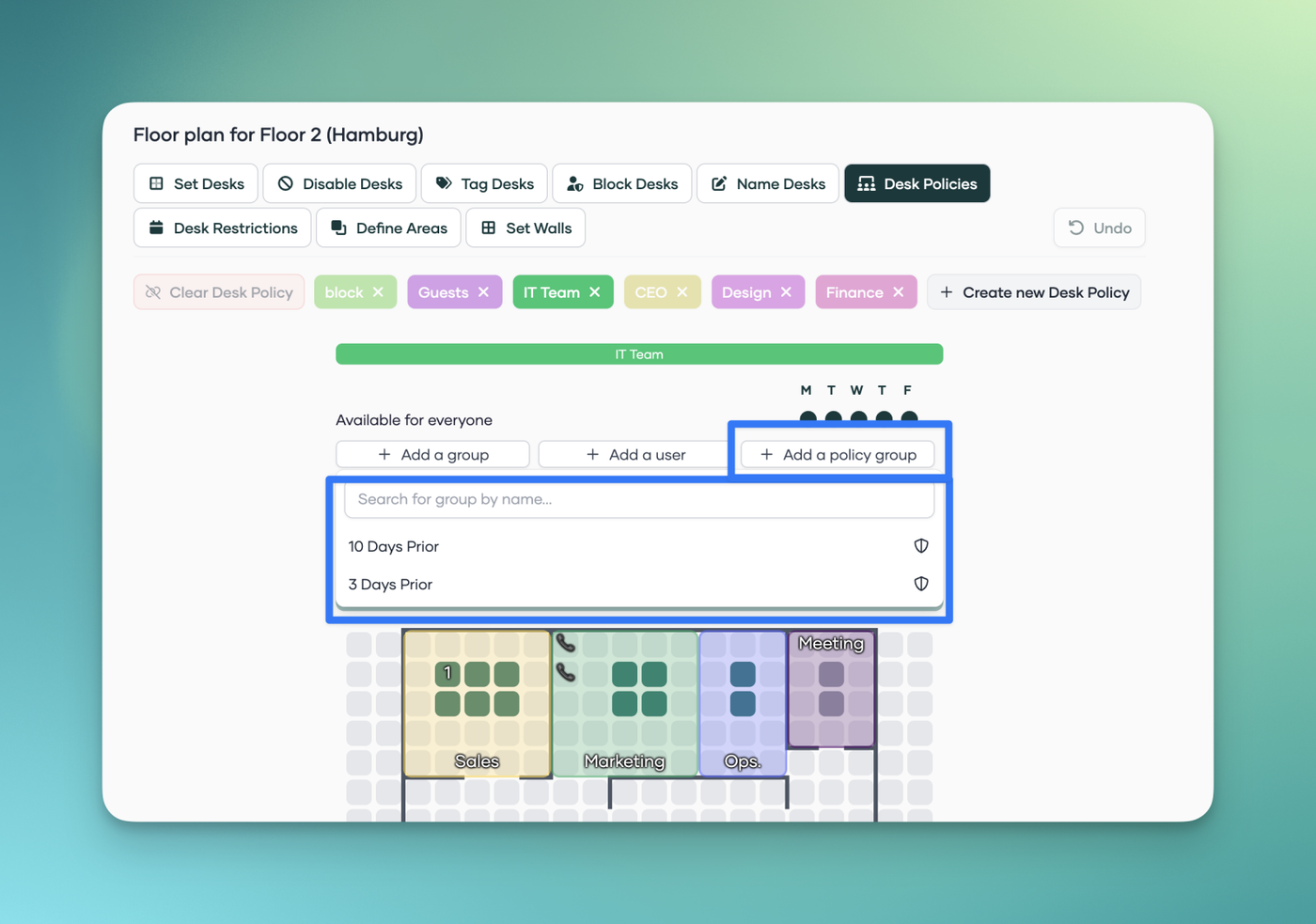Toggle Friday availability dot
Viewport: 1316px width, 924px height.
coord(909,415)
